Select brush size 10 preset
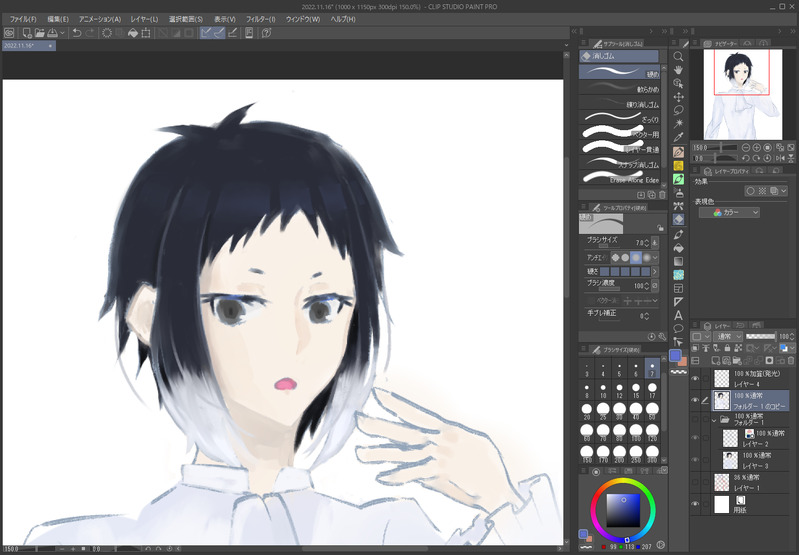This screenshot has height=555, width=799. pyautogui.click(x=603, y=391)
